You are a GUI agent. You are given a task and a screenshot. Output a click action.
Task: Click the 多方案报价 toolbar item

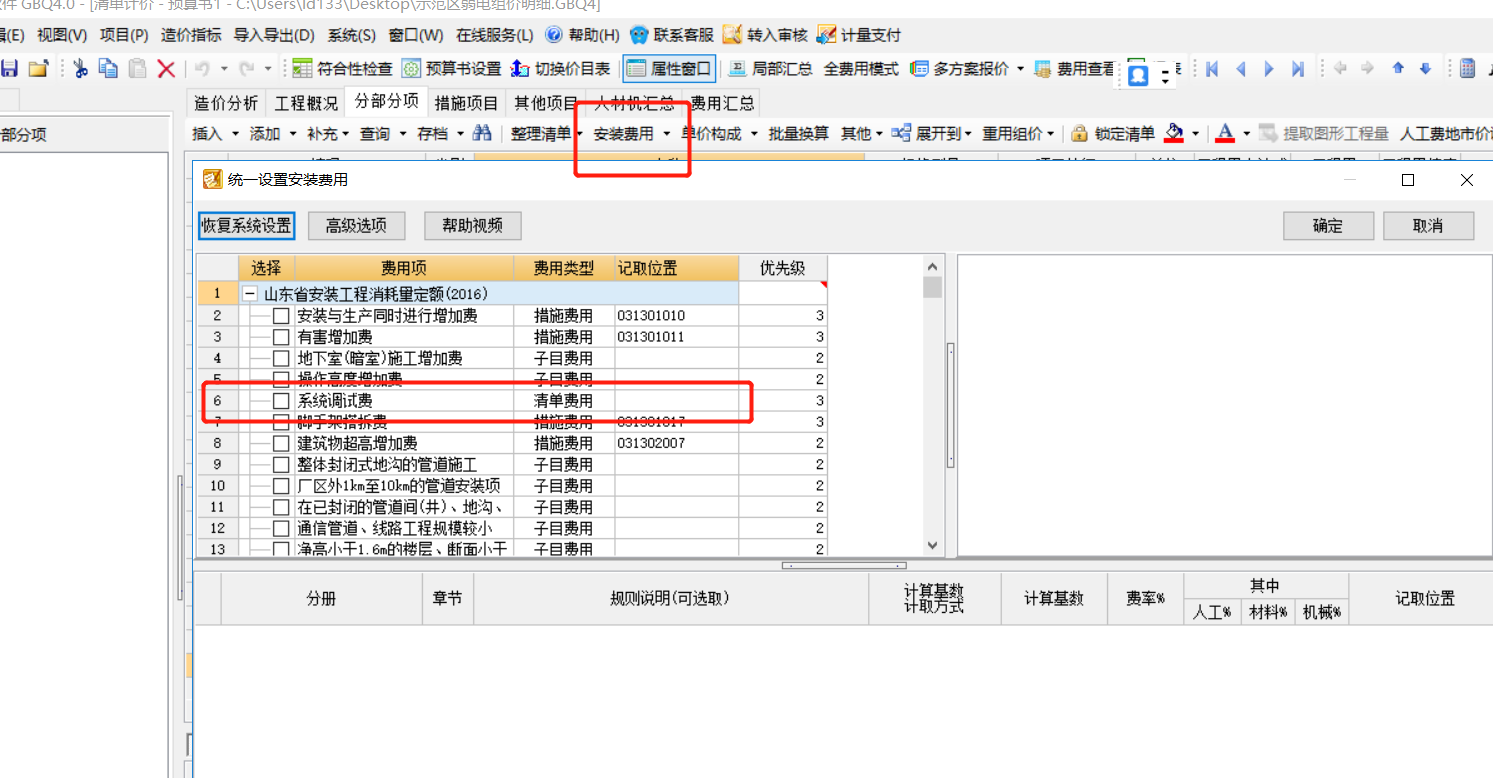[960, 69]
